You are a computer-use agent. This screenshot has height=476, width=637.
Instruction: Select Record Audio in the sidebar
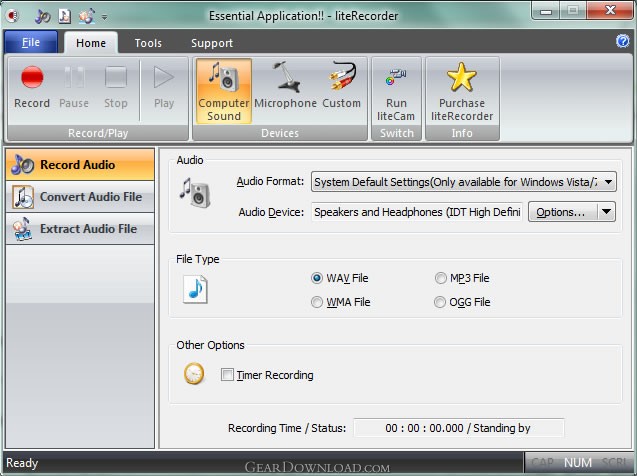(x=80, y=164)
